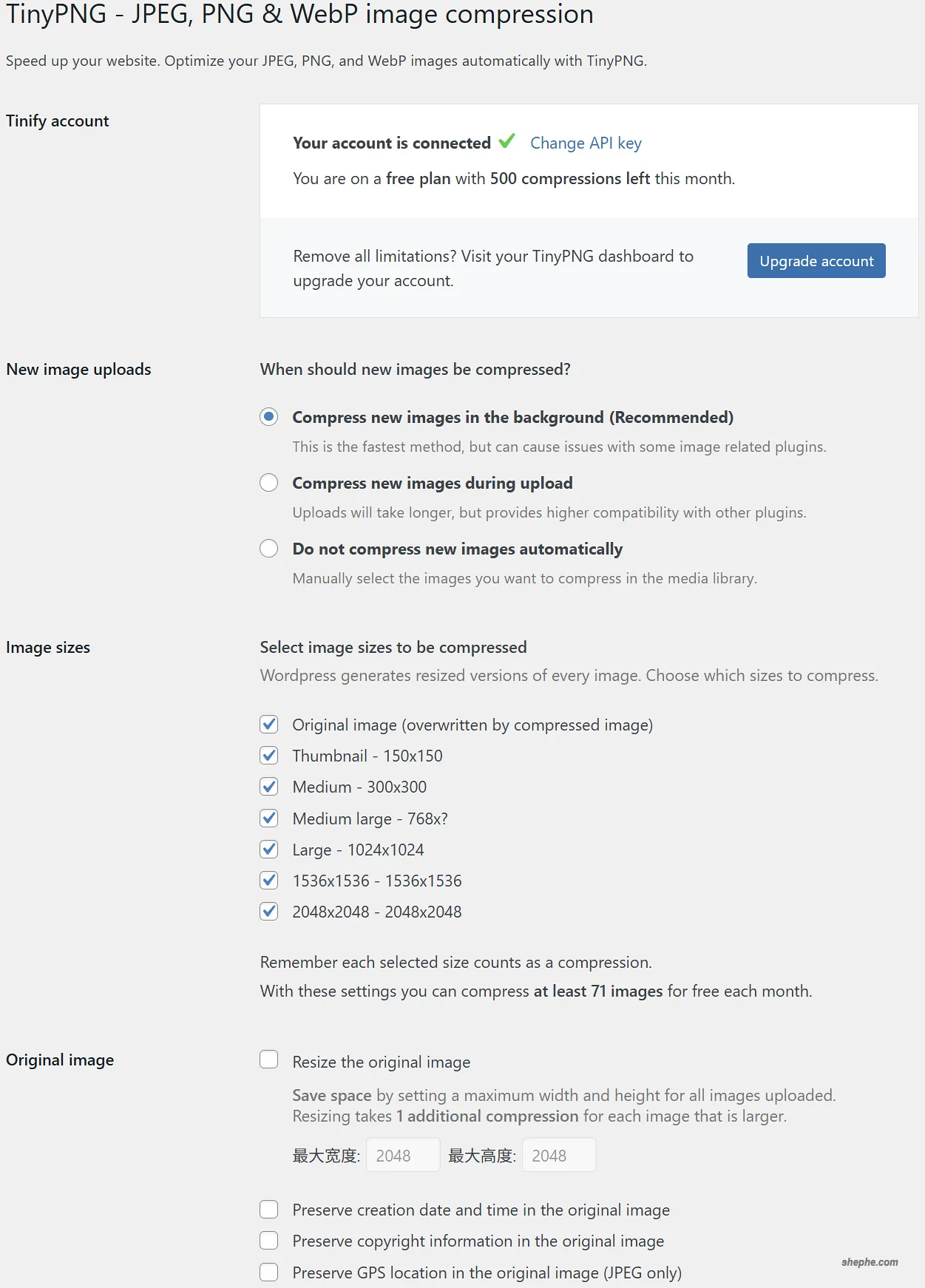925x1288 pixels.
Task: Uncheck the Thumbnail 150x150 size
Action: [269, 756]
